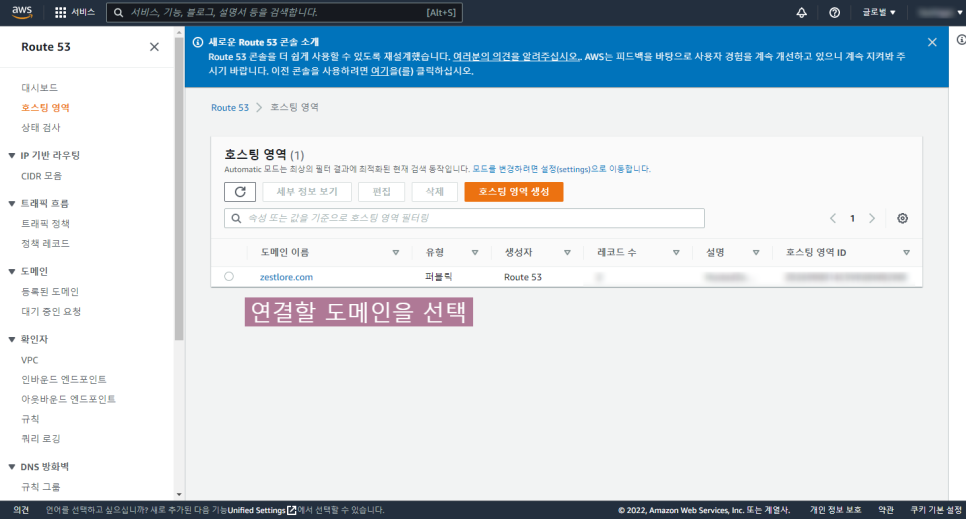Go to next page of hosted zones
Viewport: 966px width, 519px height.
click(872, 218)
